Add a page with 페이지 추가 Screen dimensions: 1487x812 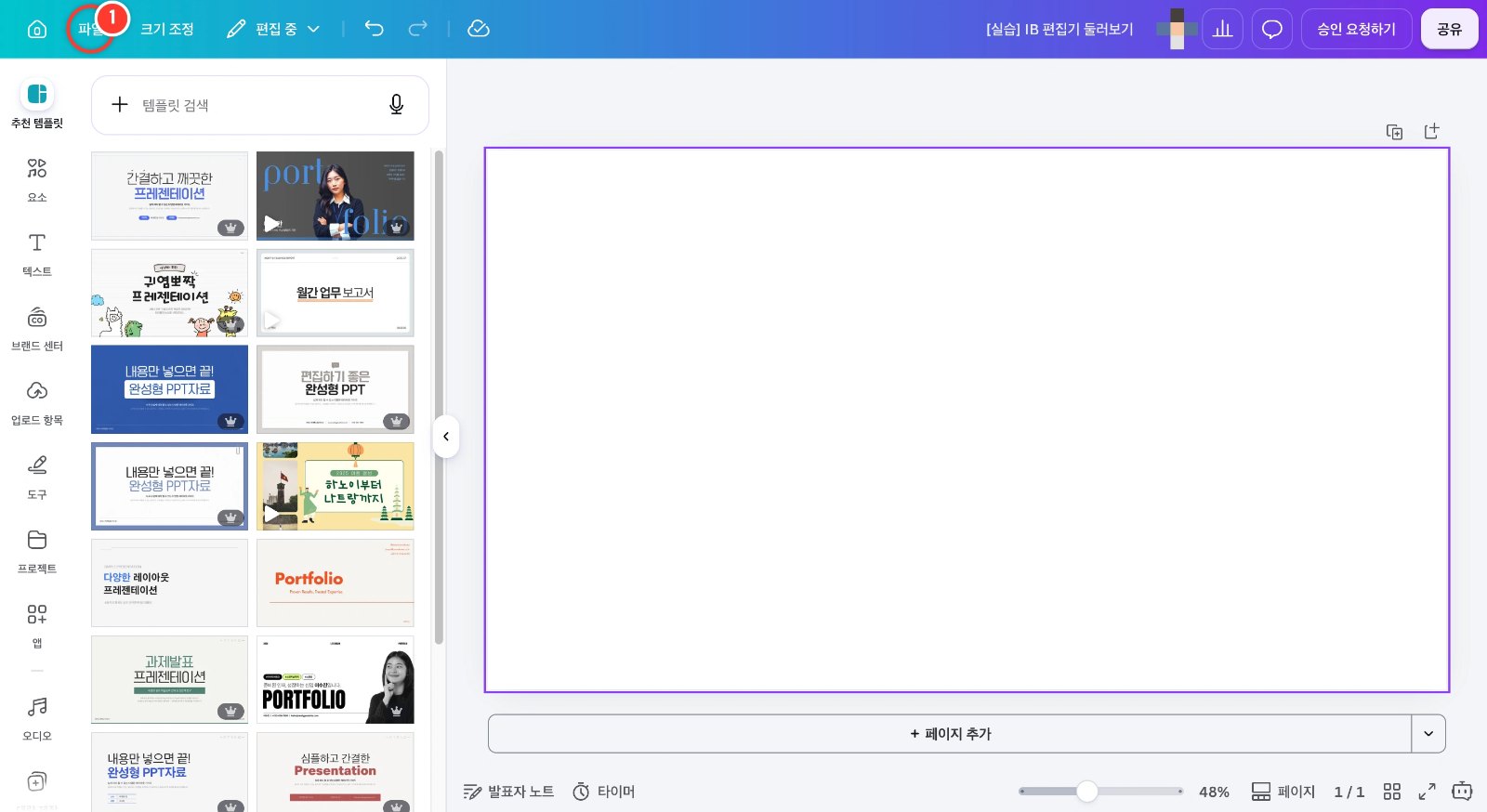(x=950, y=734)
